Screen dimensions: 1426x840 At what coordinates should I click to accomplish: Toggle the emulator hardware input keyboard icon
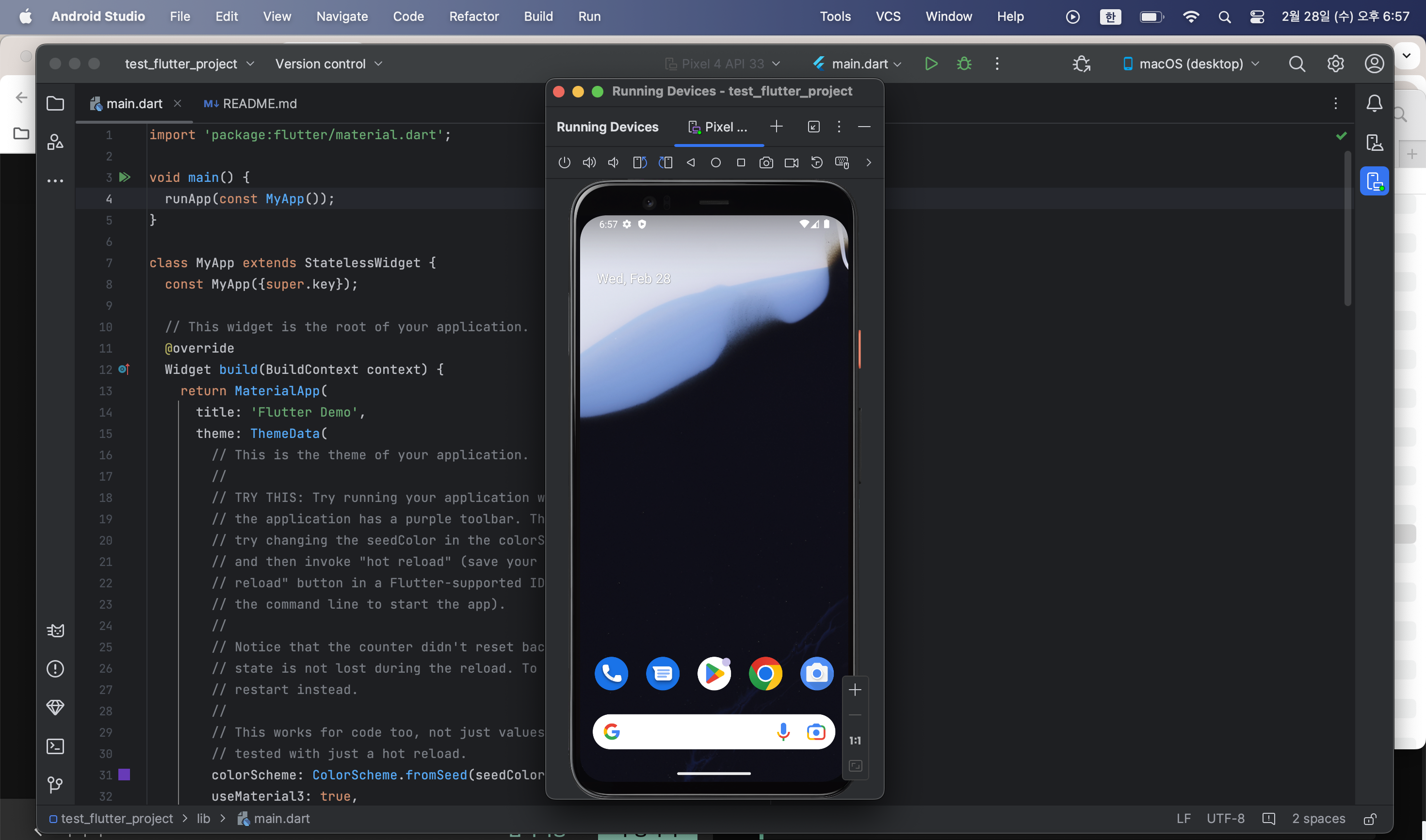[x=842, y=163]
